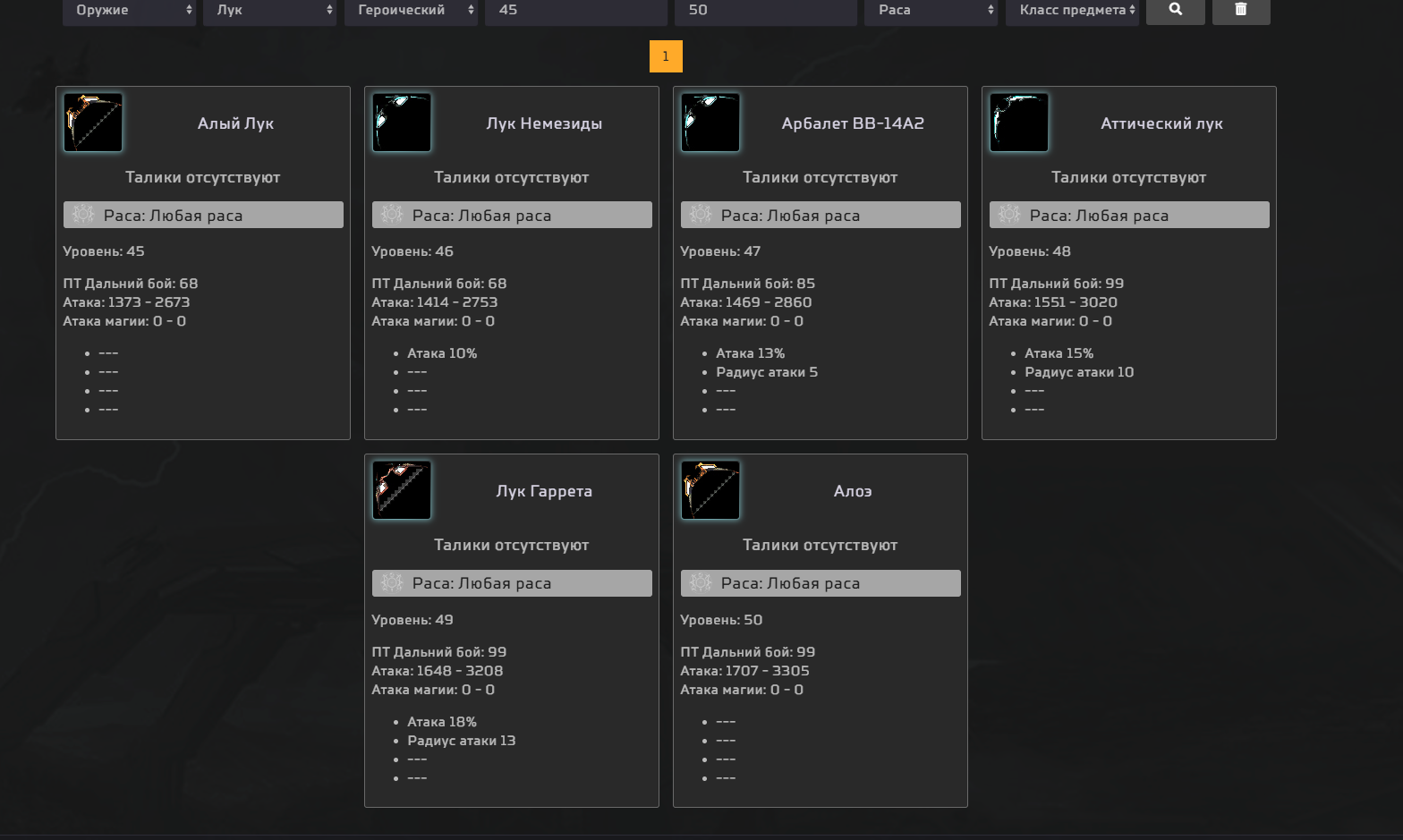Click race gear icon on Алоэ card
Image resolution: width=1403 pixels, height=840 pixels.
point(701,583)
